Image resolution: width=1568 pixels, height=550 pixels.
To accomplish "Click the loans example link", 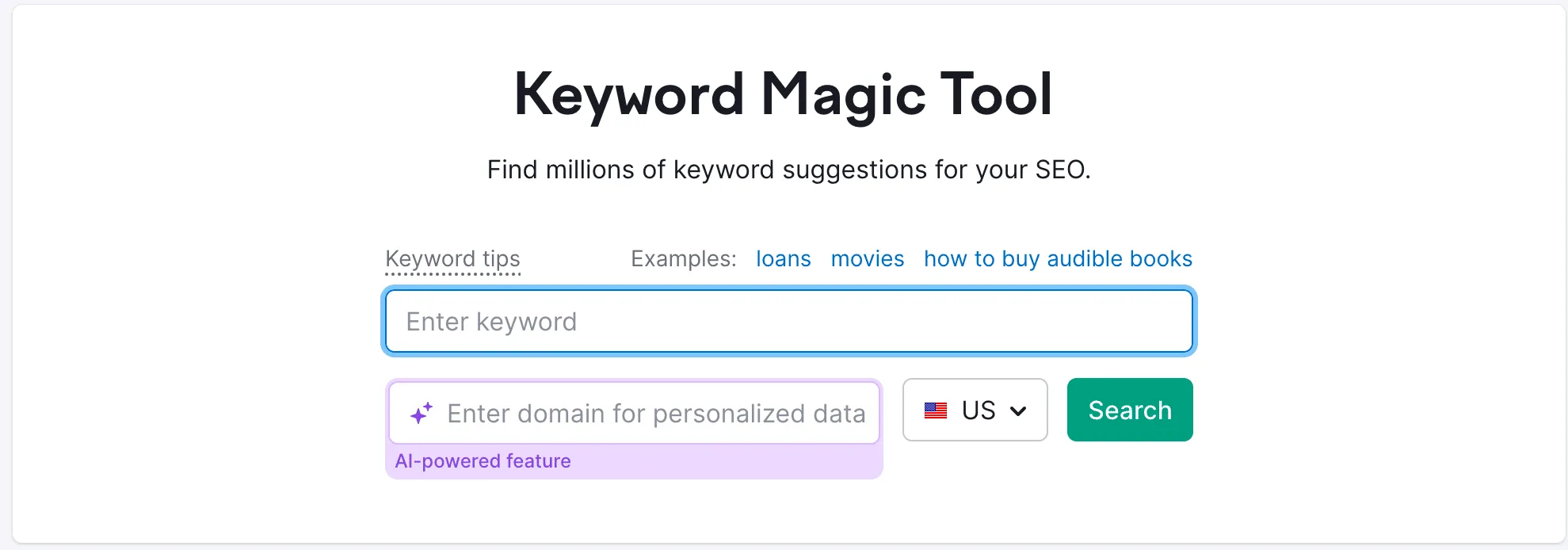I will coord(783,258).
